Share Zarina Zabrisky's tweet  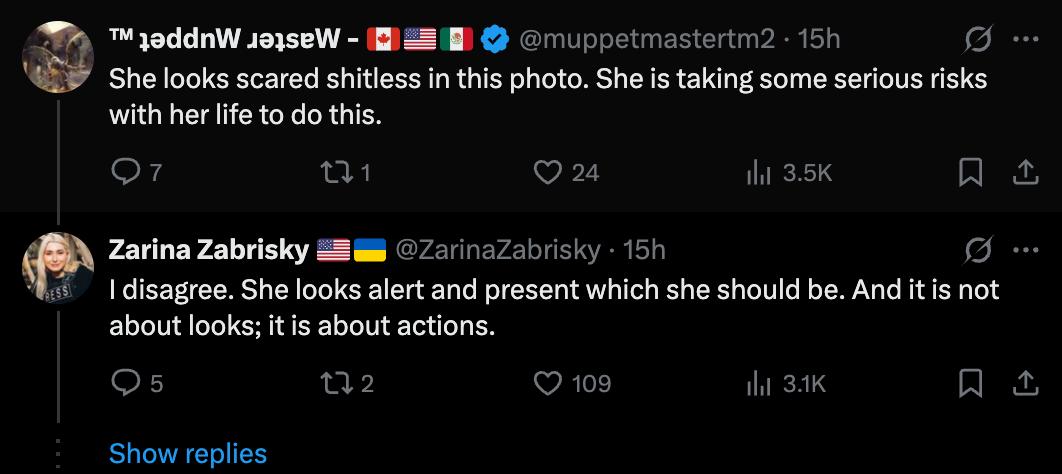1022,383
